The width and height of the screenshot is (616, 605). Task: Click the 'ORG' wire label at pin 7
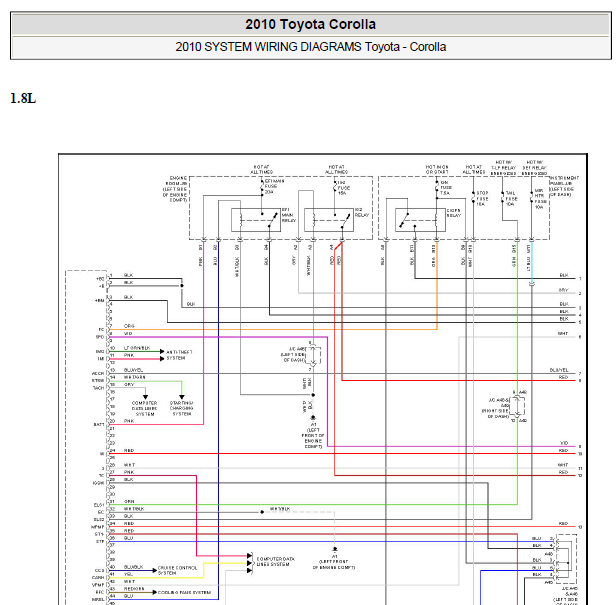pyautogui.click(x=129, y=326)
